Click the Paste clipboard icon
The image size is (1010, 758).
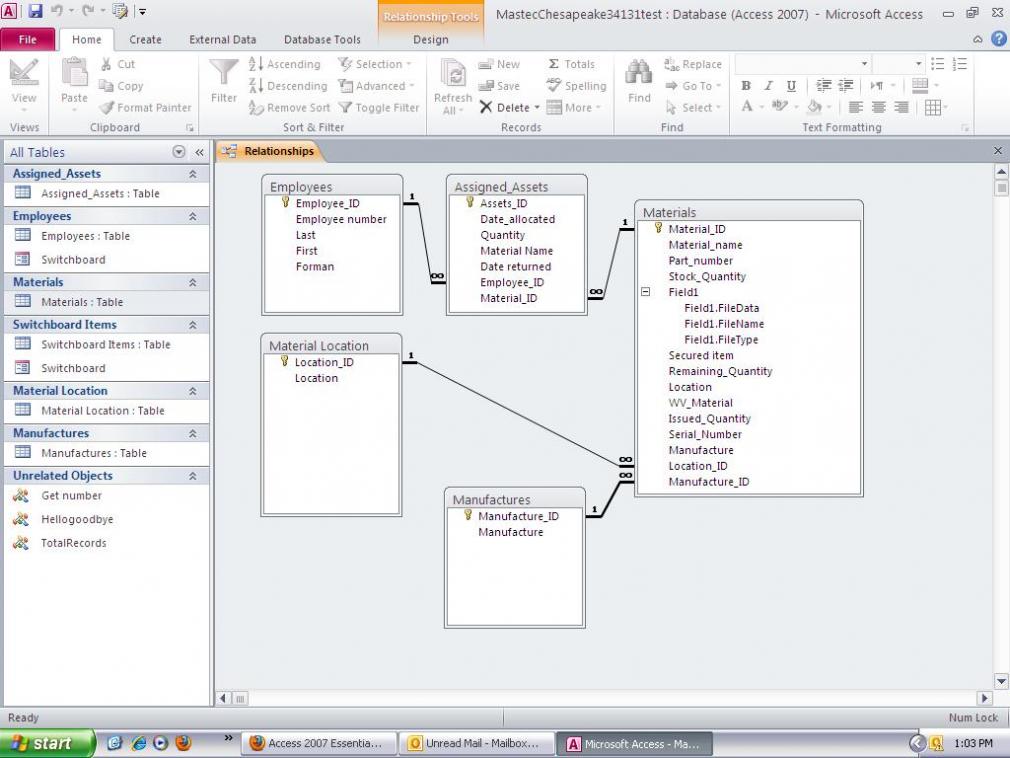74,72
